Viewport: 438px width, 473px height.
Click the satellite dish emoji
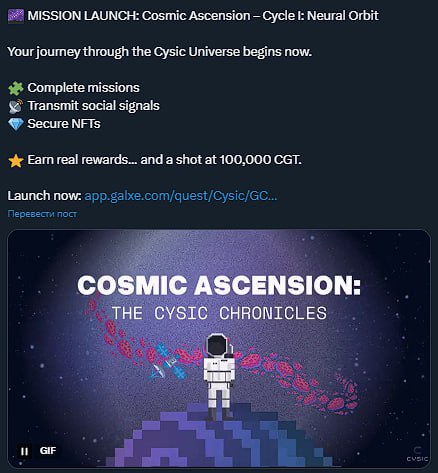[x=16, y=106]
